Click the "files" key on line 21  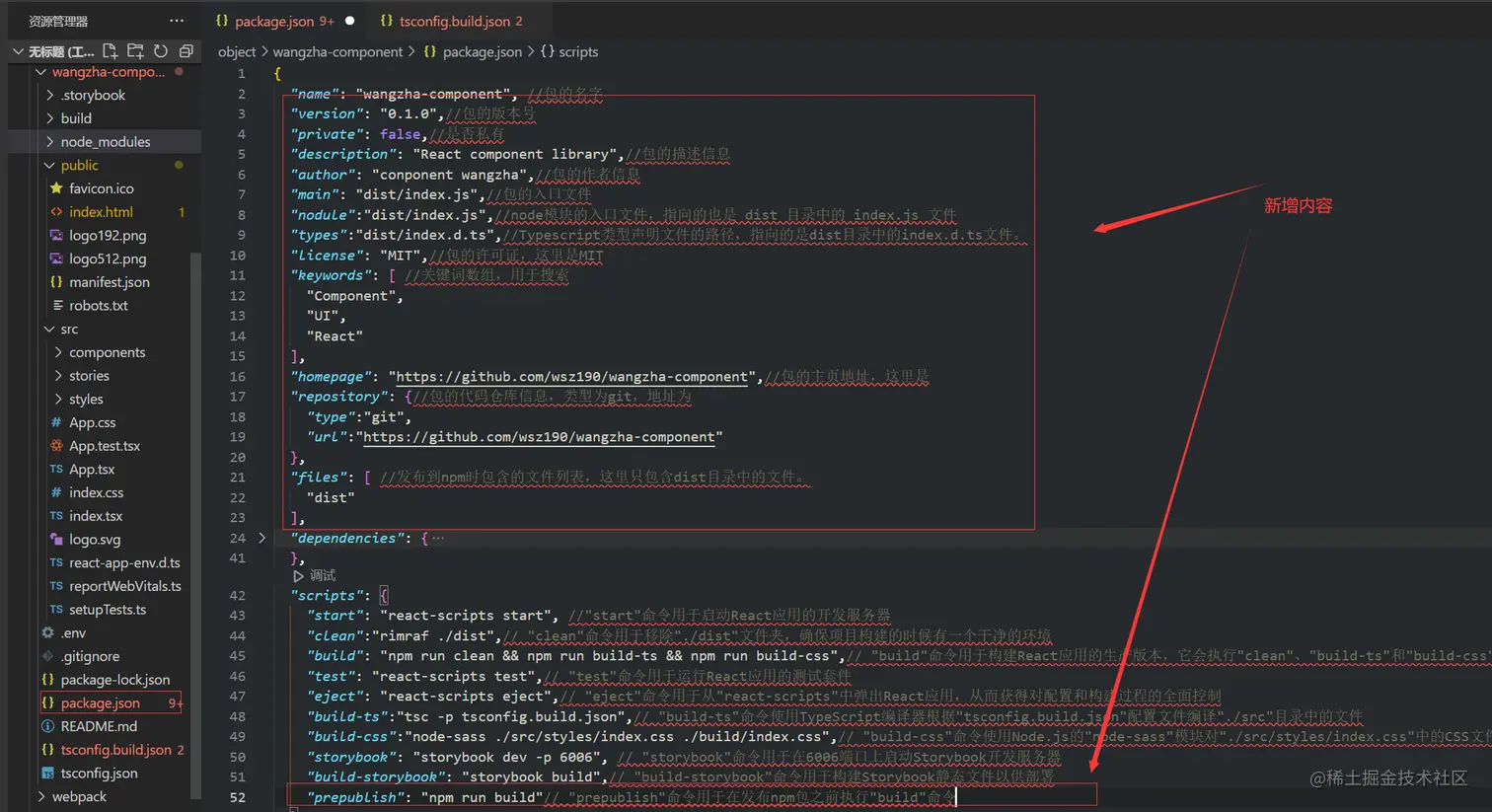click(319, 477)
